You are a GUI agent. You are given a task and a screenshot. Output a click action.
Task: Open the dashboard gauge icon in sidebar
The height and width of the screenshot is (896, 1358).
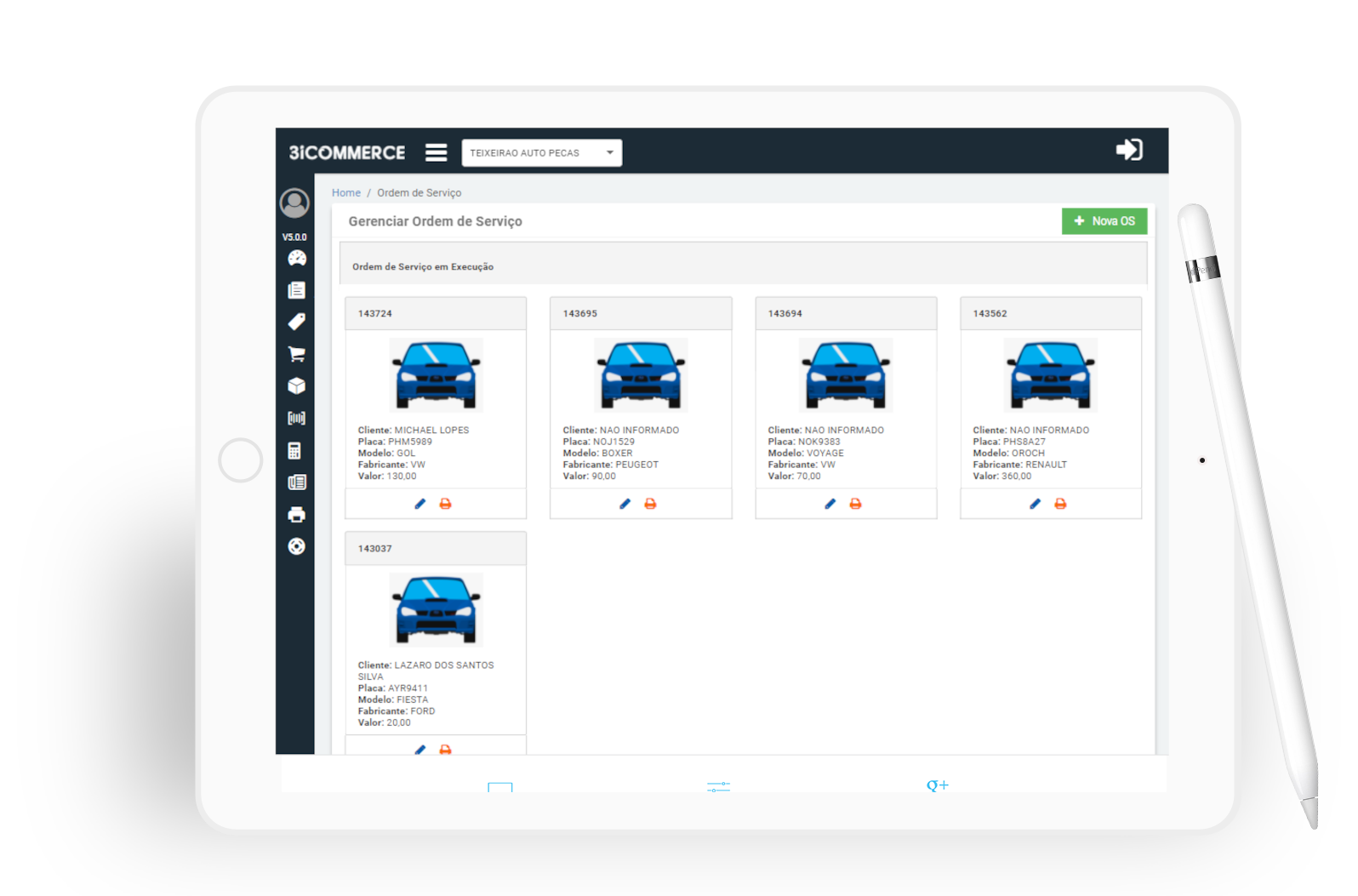(x=296, y=258)
